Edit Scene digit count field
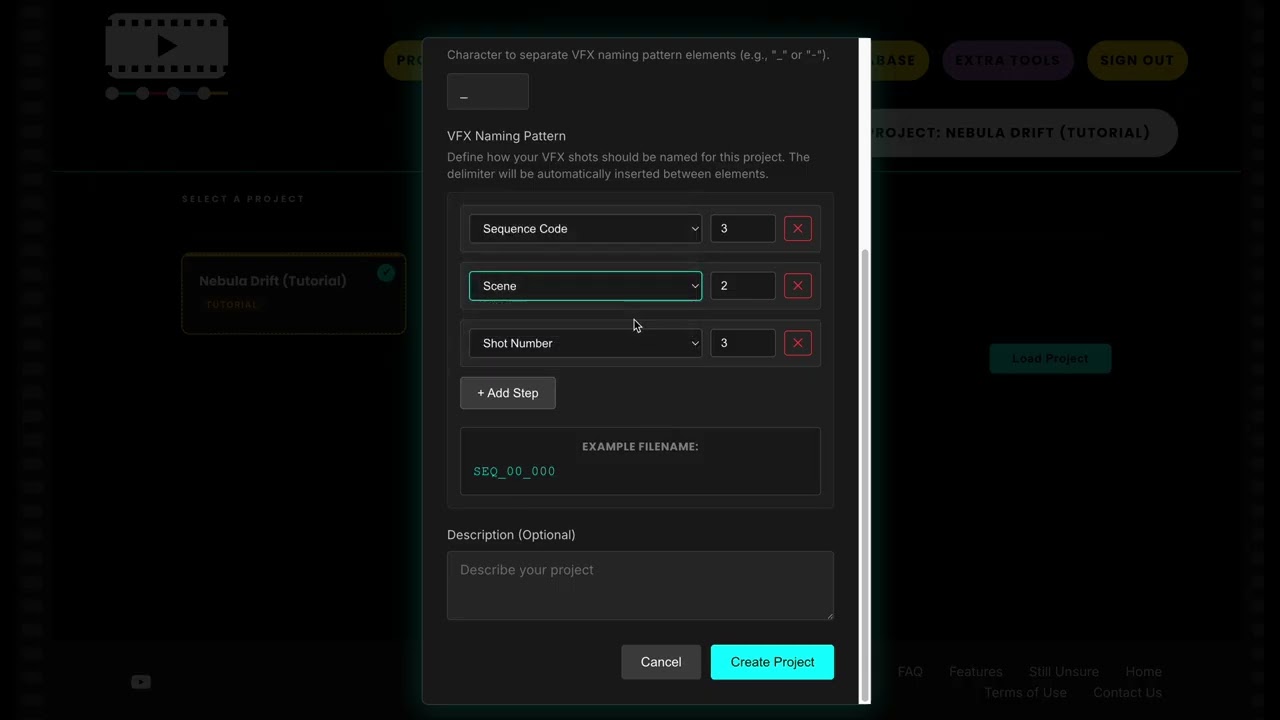The image size is (1280, 720). (x=743, y=286)
